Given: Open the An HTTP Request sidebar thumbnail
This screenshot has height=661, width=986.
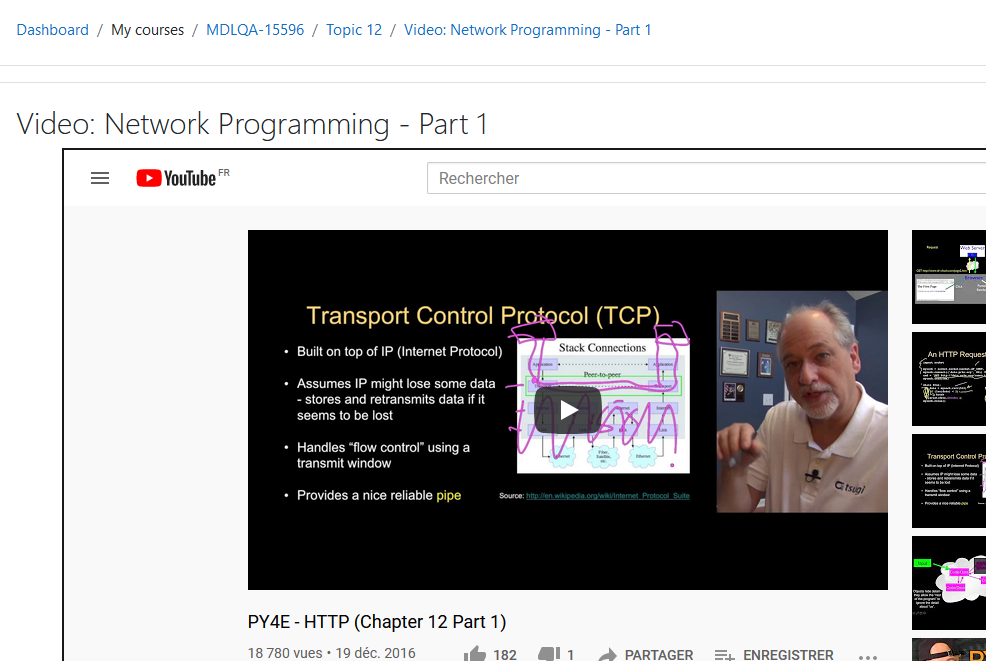Looking at the screenshot, I should coord(949,379).
